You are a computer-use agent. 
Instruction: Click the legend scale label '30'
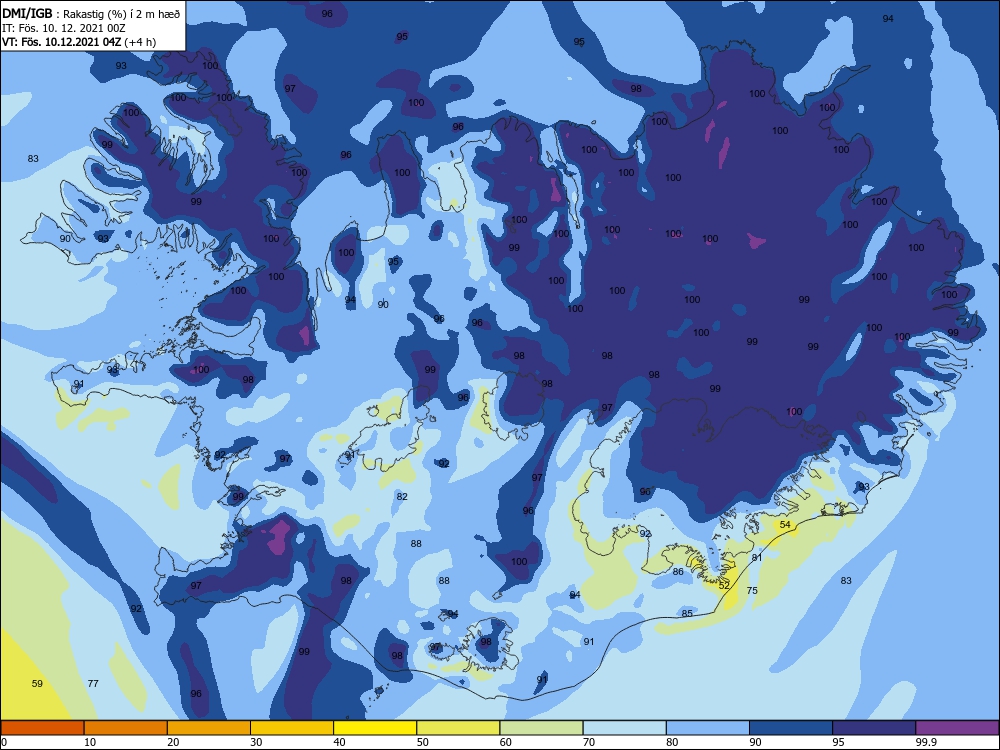tap(256, 742)
